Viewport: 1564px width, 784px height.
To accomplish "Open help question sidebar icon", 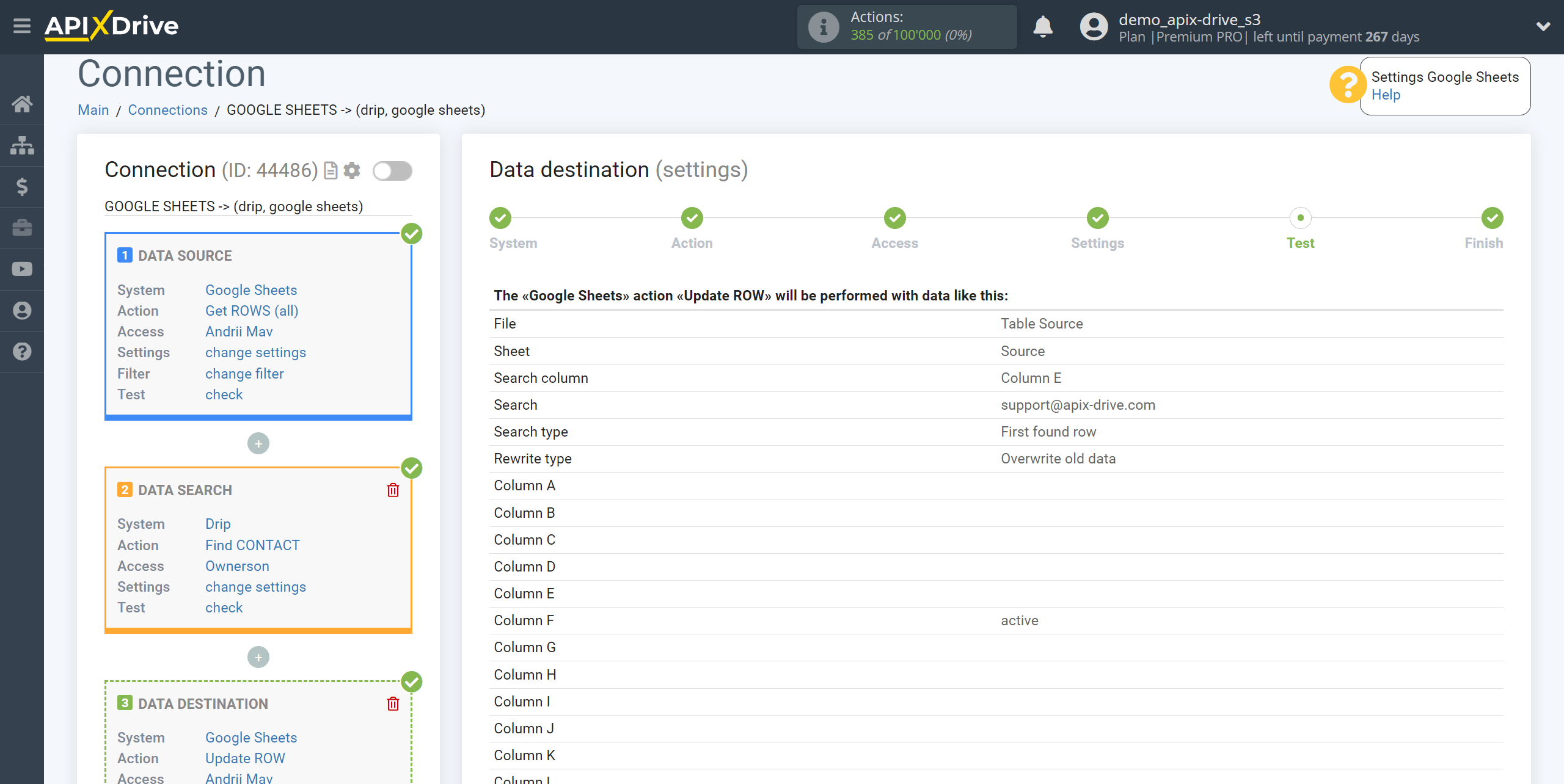I will (22, 352).
